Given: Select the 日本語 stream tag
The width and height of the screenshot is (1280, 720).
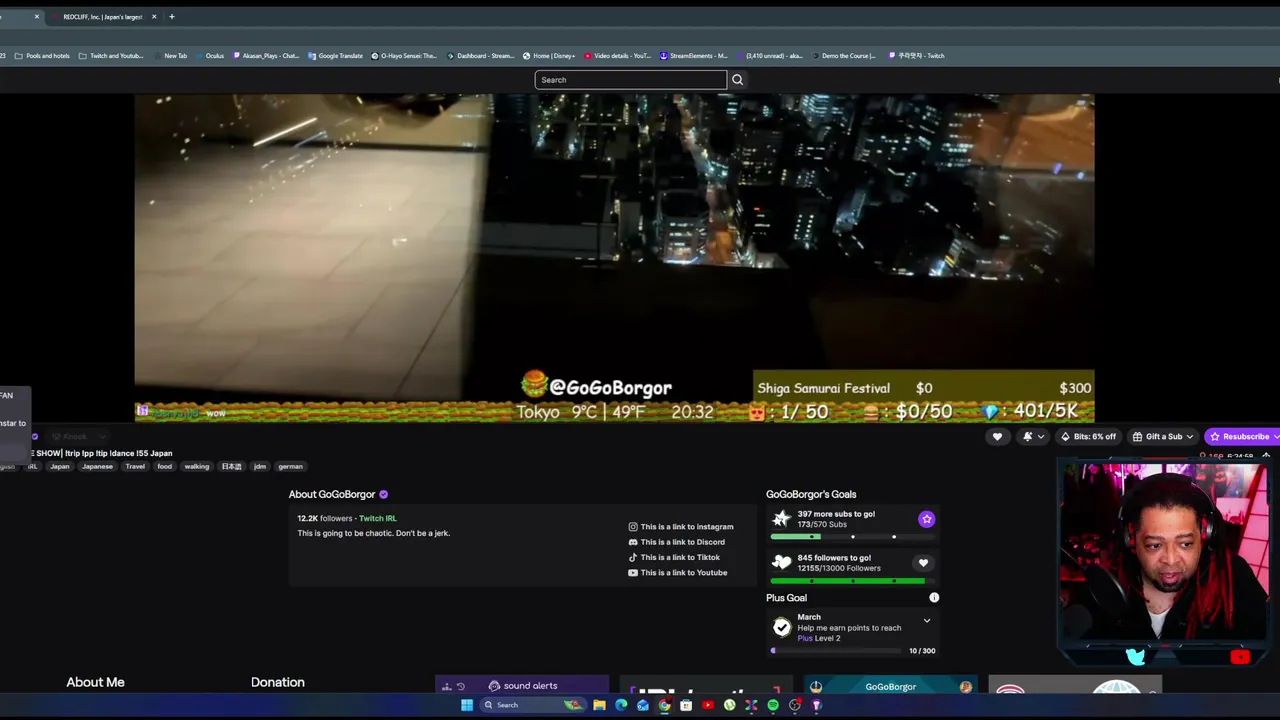Looking at the screenshot, I should (231, 467).
